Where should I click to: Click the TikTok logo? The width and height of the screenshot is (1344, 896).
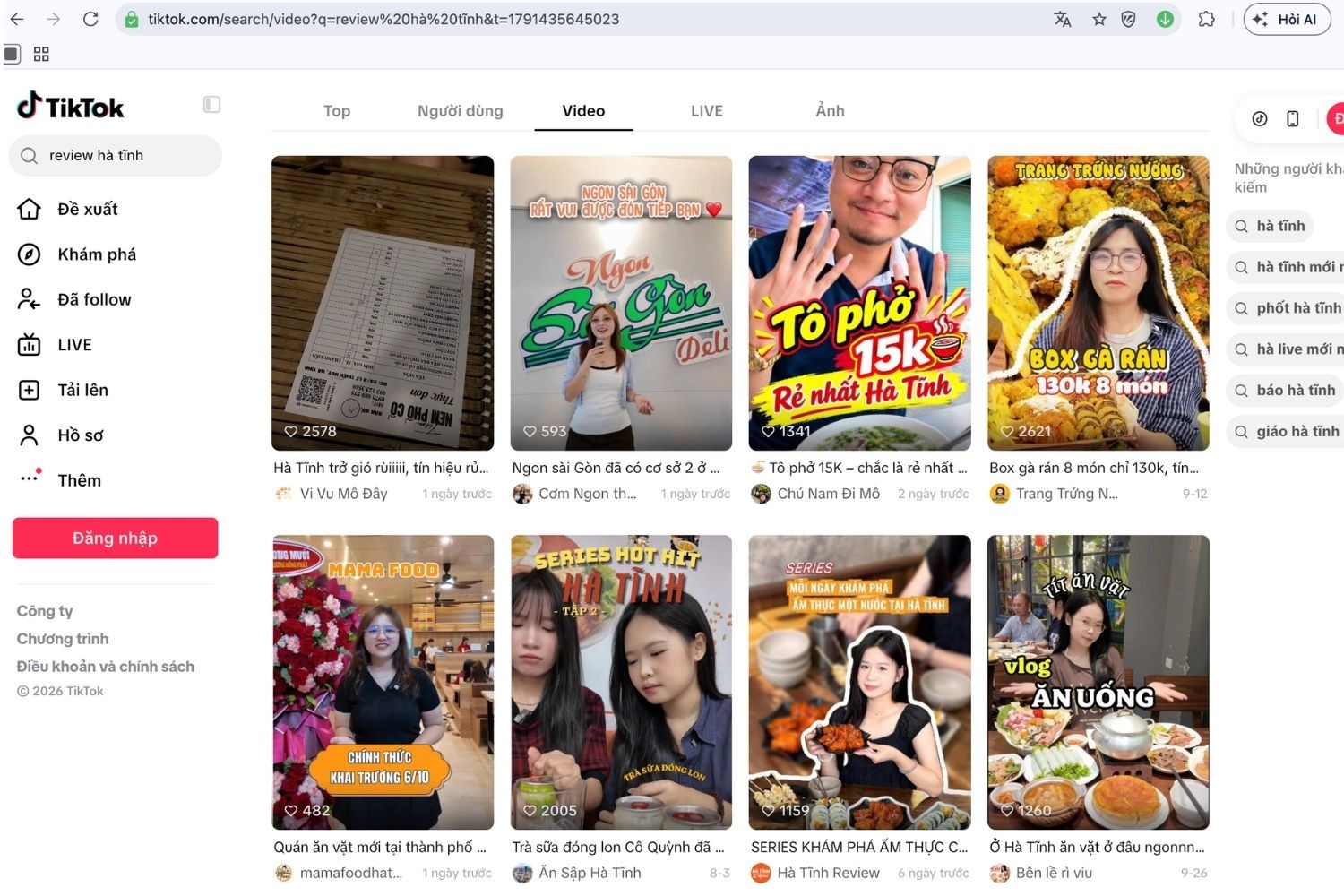(x=71, y=107)
